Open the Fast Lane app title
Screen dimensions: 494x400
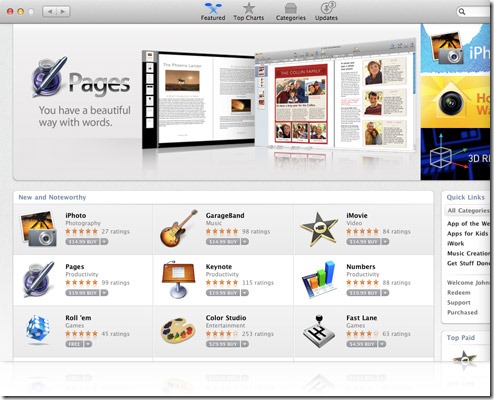click(362, 318)
